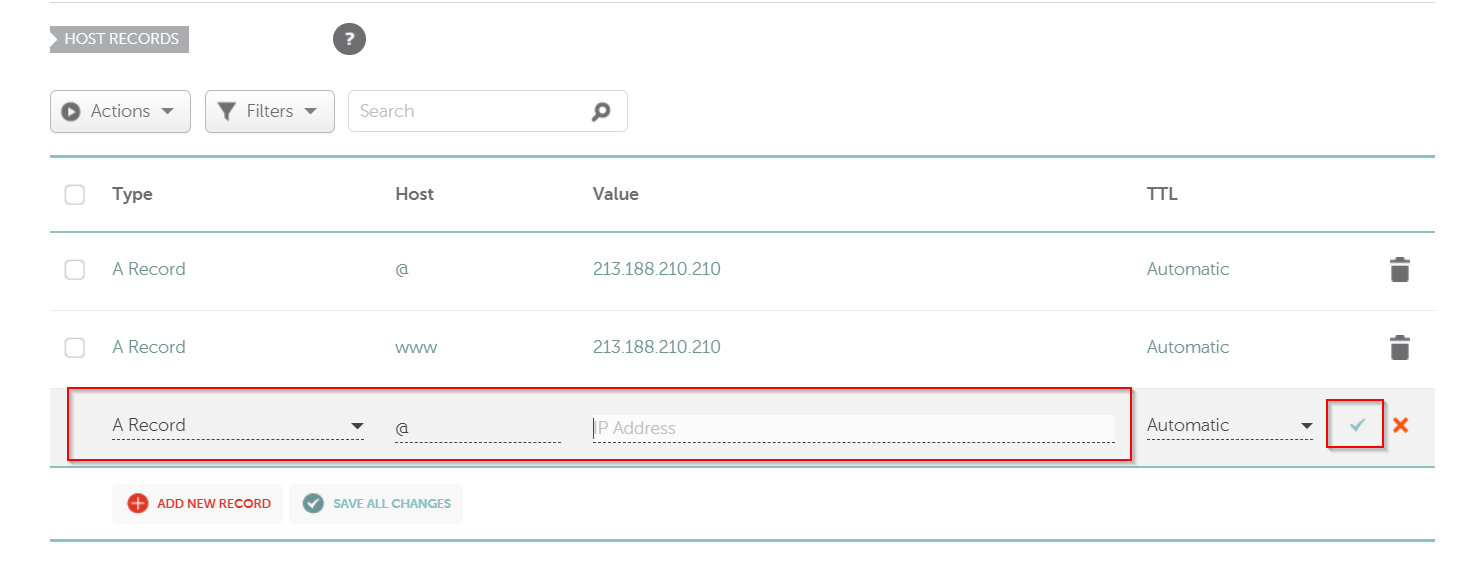Check the box for the www A Record
This screenshot has width=1484, height=564.
75,348
